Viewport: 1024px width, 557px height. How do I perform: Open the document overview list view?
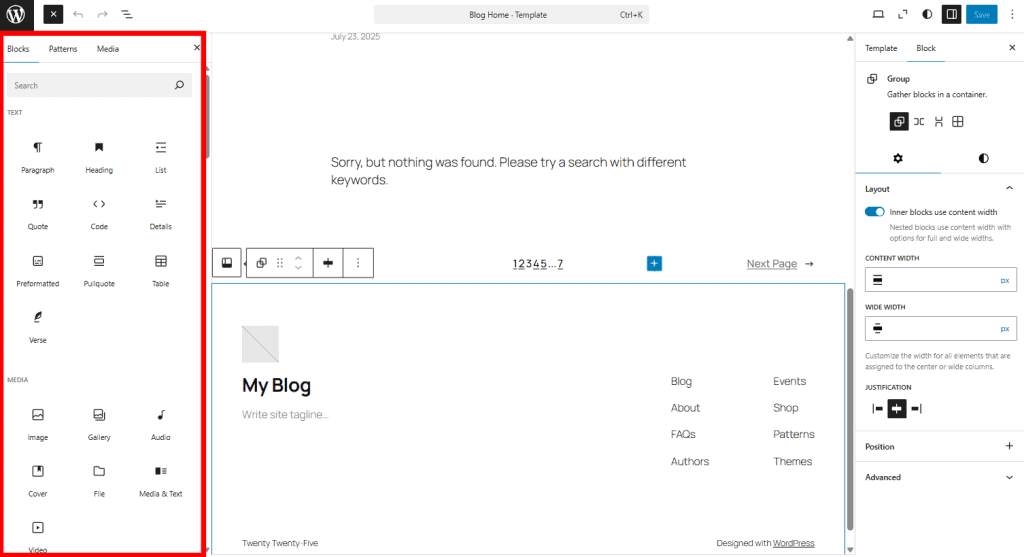127,14
